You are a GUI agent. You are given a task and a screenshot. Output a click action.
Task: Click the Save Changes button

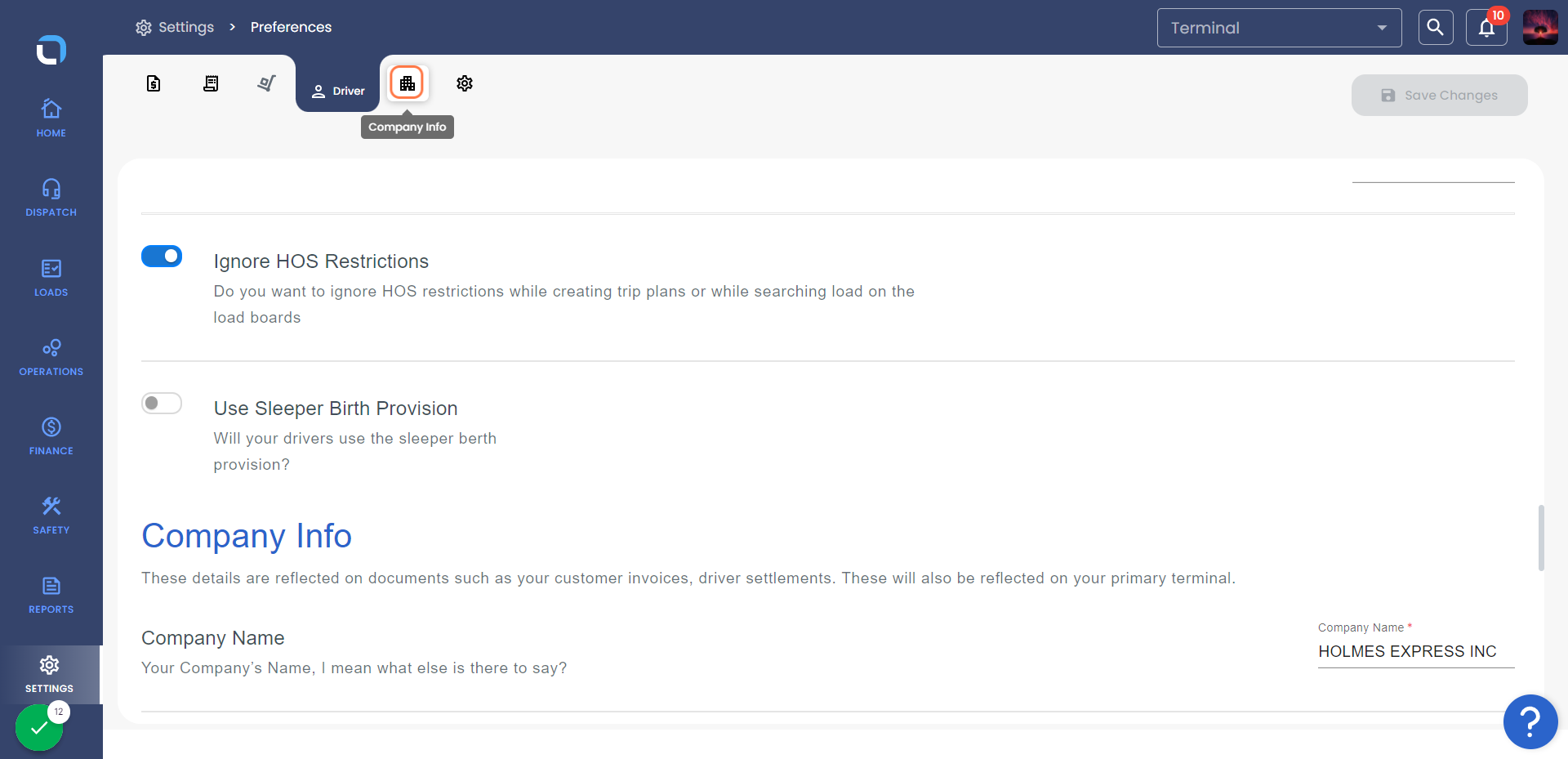pyautogui.click(x=1439, y=96)
